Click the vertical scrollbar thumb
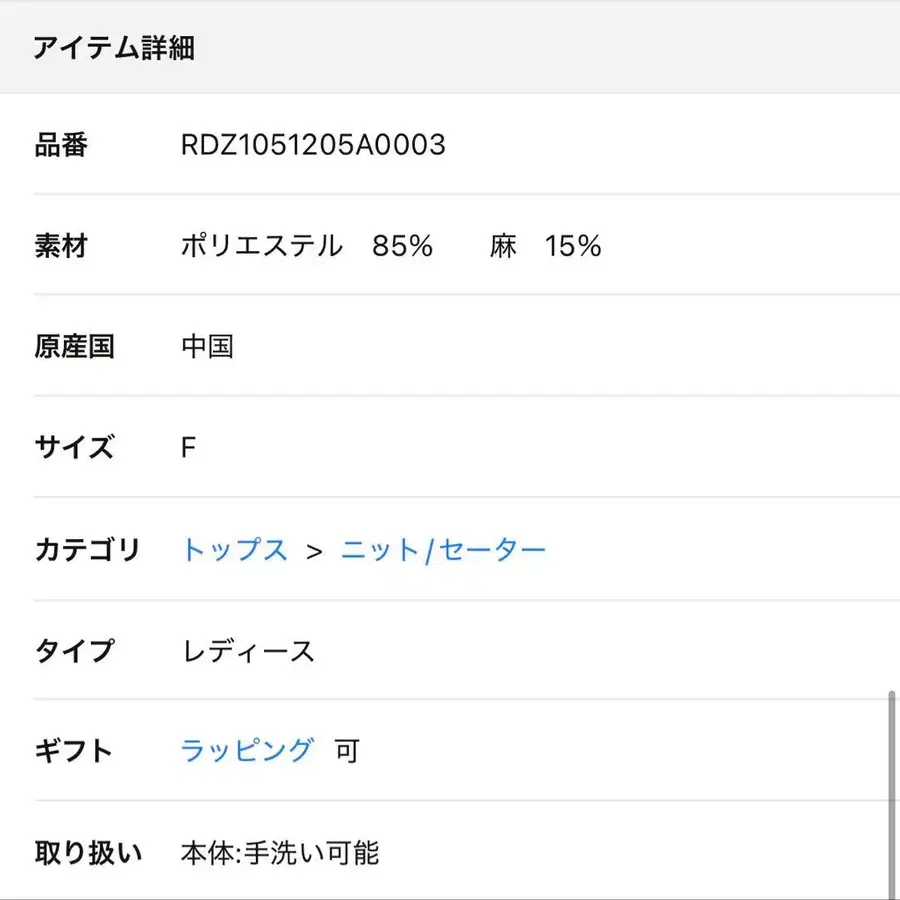Screen dimensions: 900x900 click(x=891, y=790)
